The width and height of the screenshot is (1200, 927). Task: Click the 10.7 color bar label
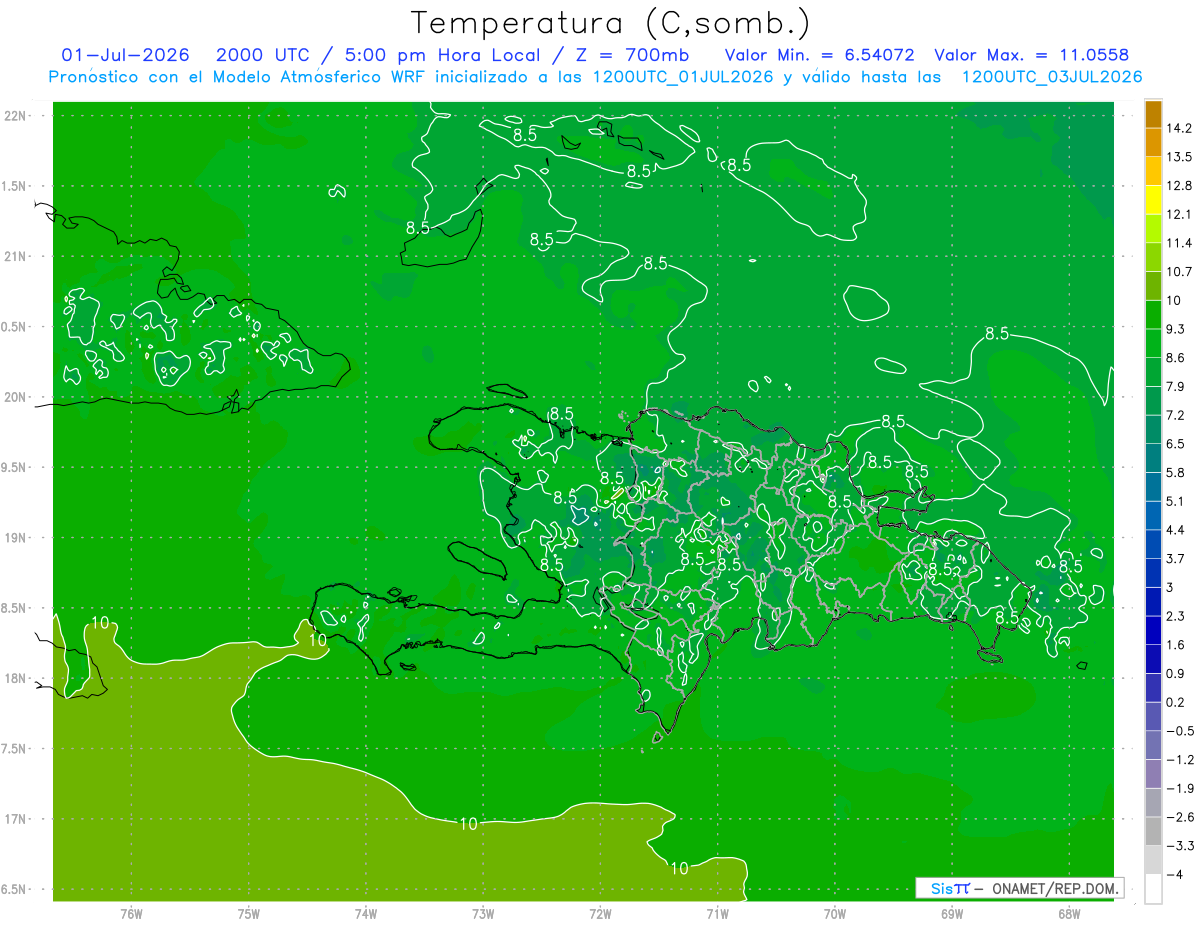click(x=1179, y=271)
